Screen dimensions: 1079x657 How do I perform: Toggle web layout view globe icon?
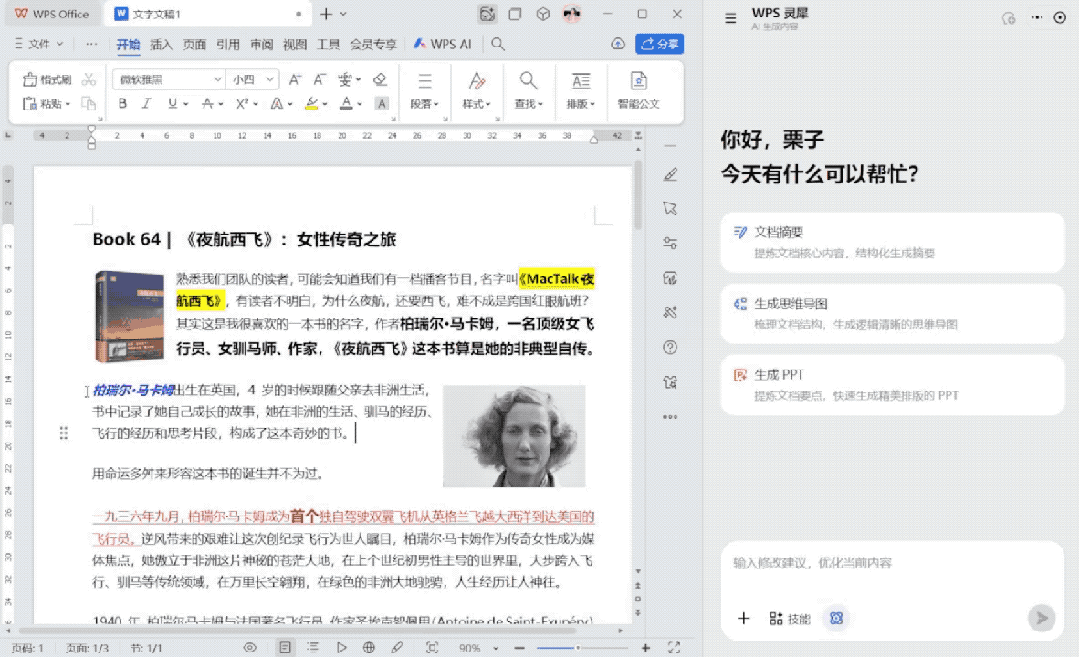[369, 647]
